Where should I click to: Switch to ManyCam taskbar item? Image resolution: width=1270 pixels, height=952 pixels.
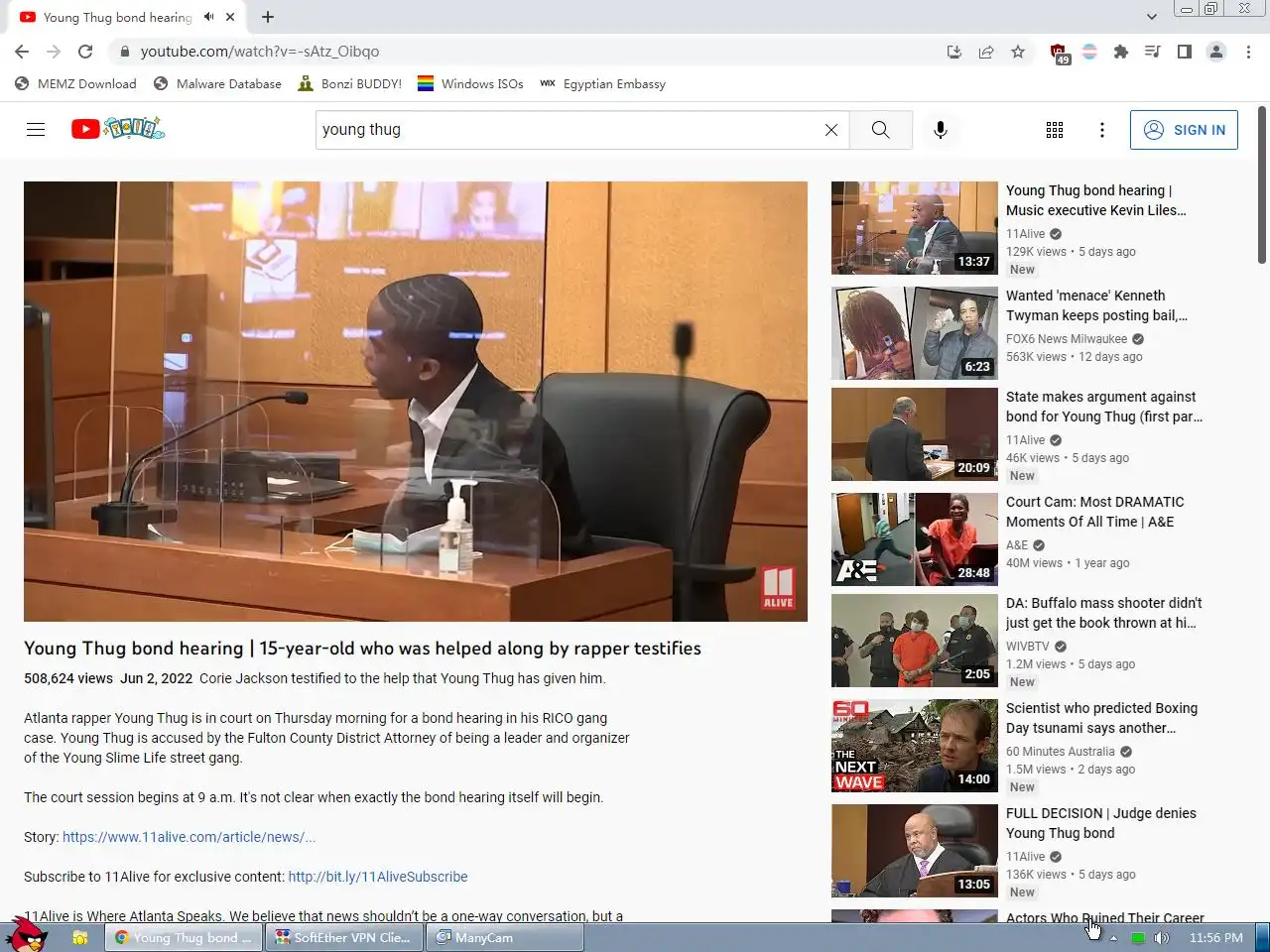503,937
